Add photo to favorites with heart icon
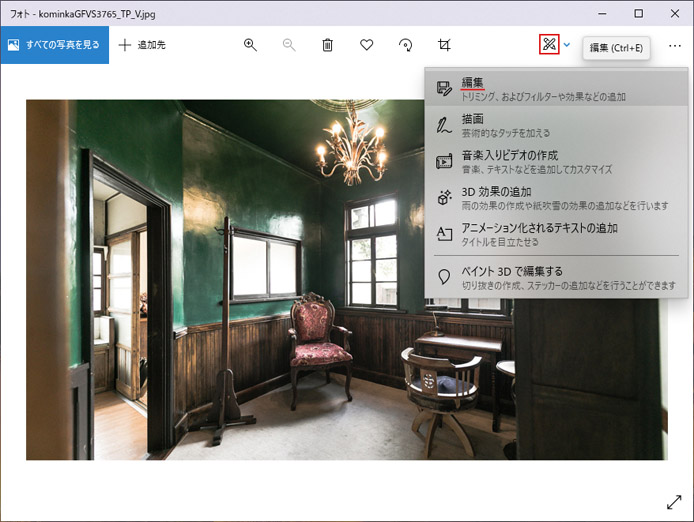This screenshot has height=522, width=694. (x=366, y=45)
